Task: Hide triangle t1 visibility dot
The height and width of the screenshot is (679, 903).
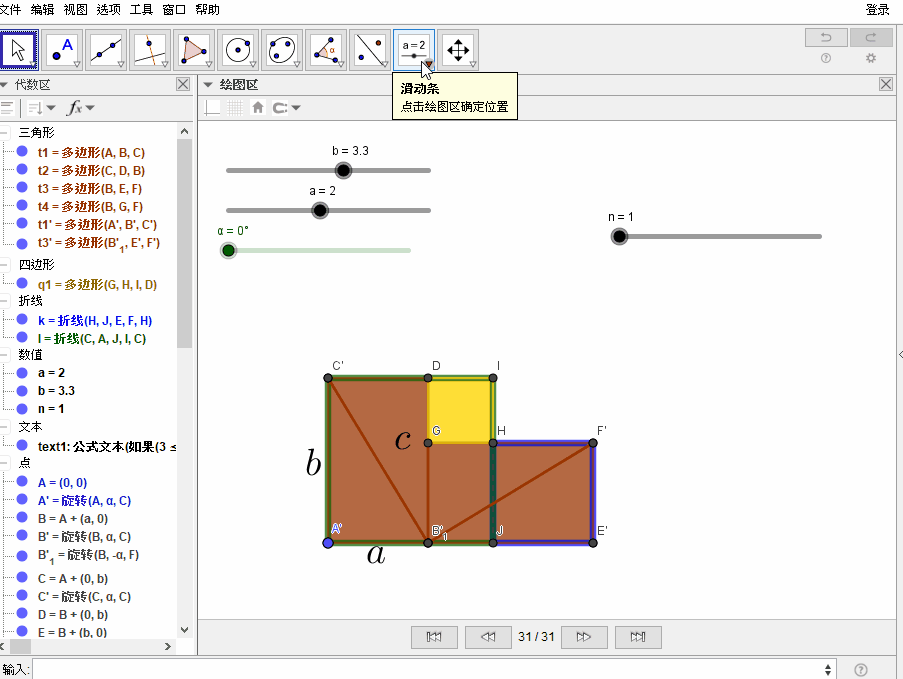Action: pos(22,152)
